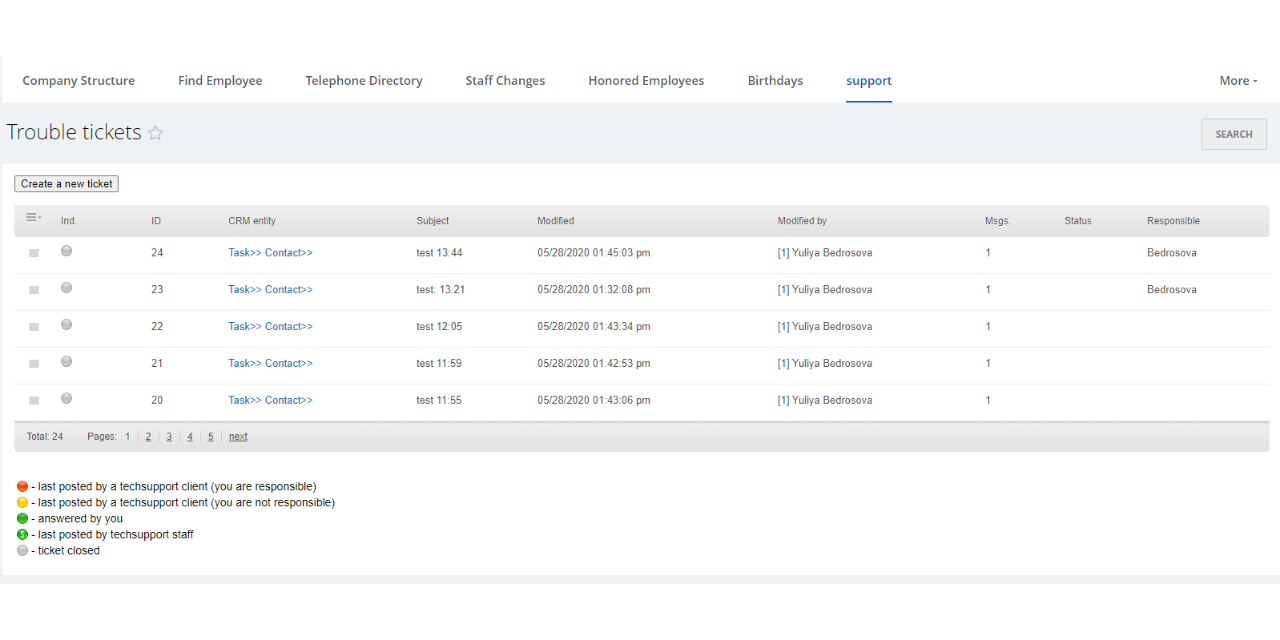Click the SEARCH button

pos(1233,133)
